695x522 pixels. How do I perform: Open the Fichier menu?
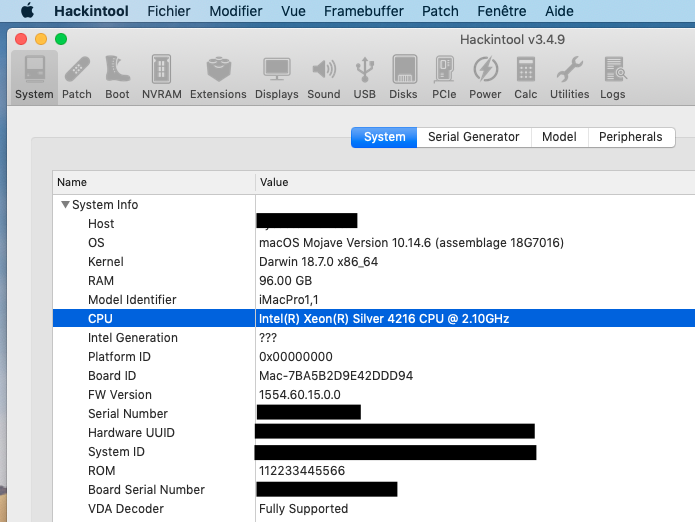pyautogui.click(x=169, y=11)
